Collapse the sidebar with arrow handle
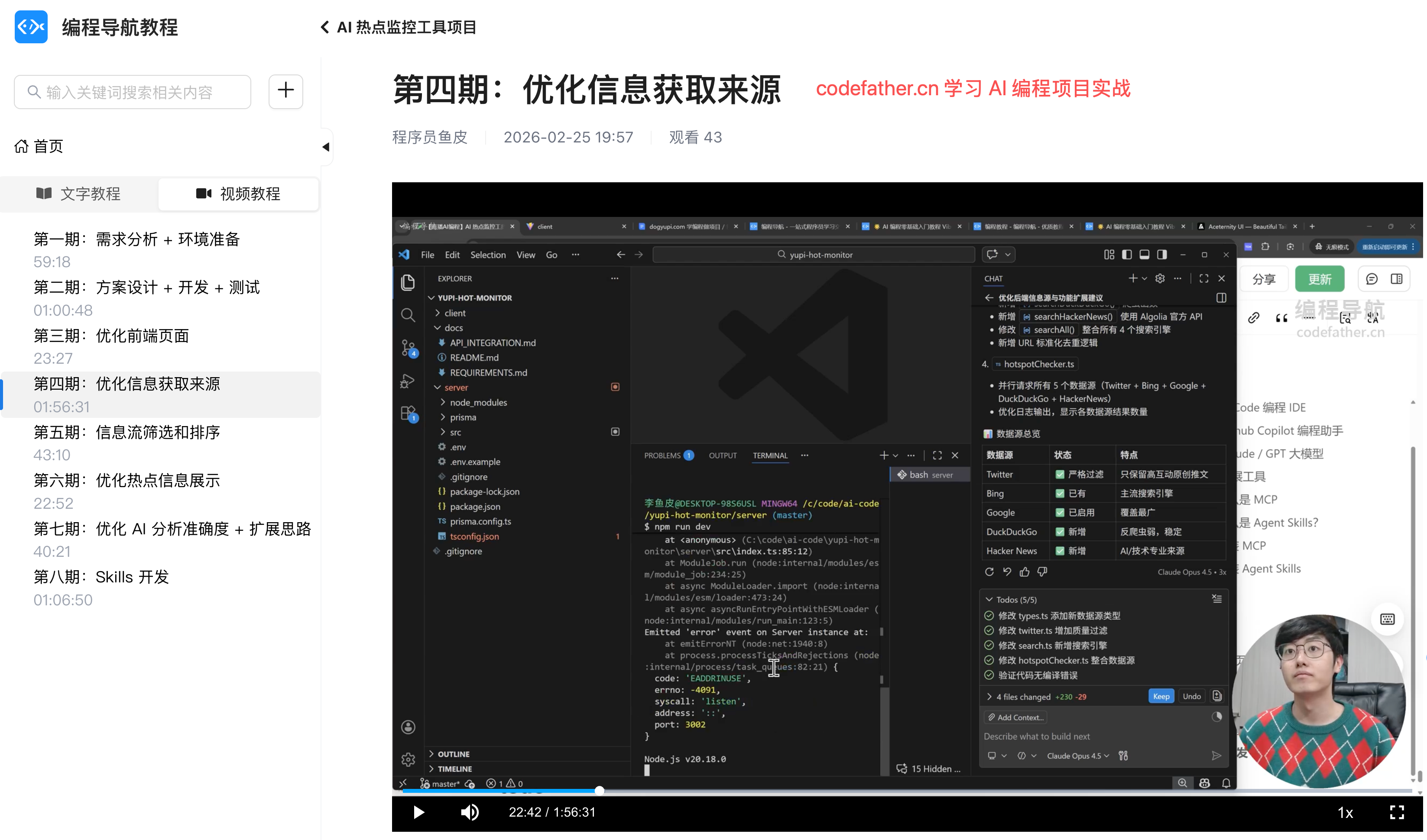1427x840 pixels. point(326,147)
